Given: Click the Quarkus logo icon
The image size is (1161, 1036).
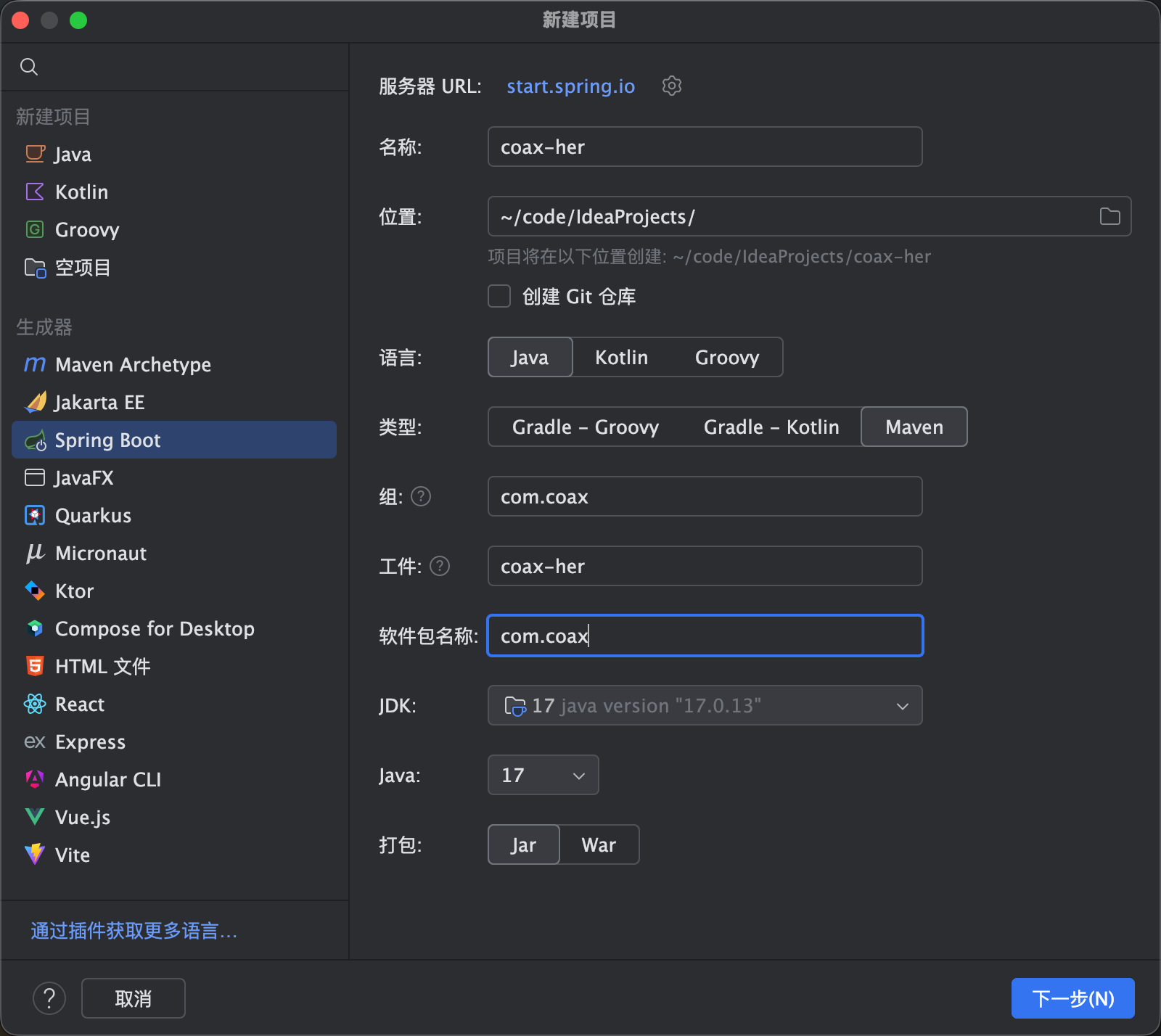Looking at the screenshot, I should pos(35,515).
